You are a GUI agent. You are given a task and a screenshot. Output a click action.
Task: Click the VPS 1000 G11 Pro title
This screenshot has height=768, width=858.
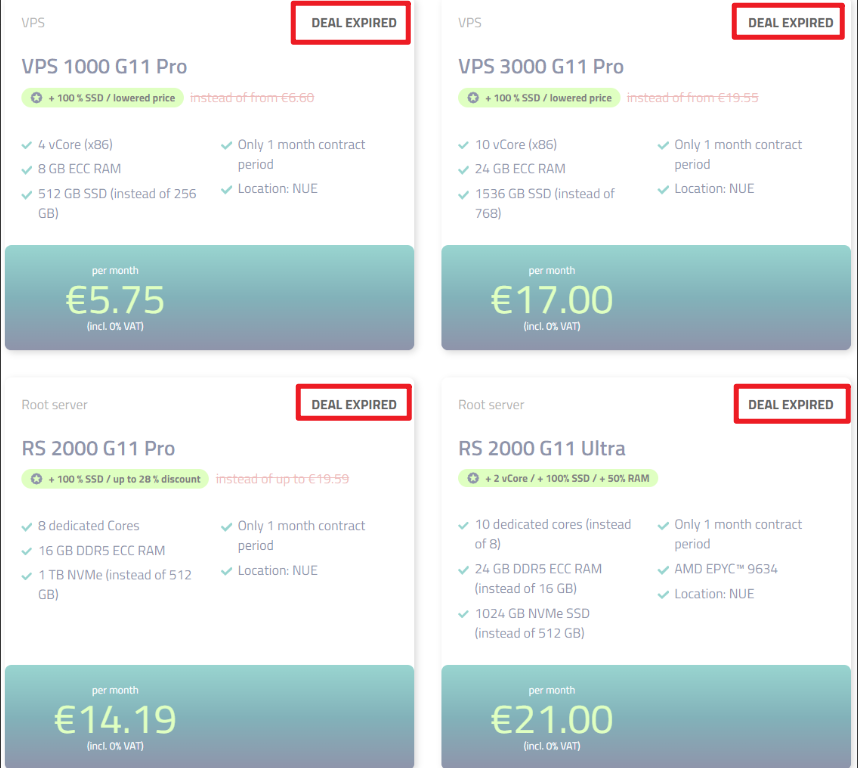pyautogui.click(x=104, y=67)
